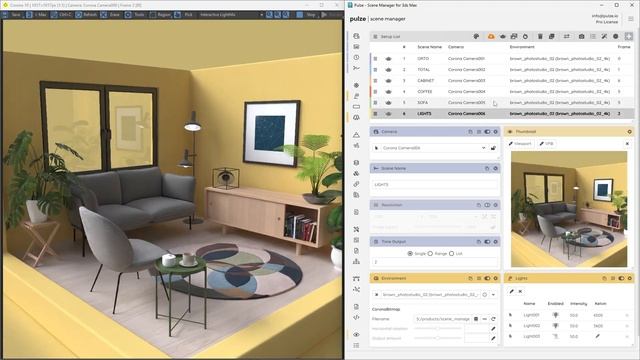
Task: Click the Refresh button in Corona VFB
Action: [86, 15]
